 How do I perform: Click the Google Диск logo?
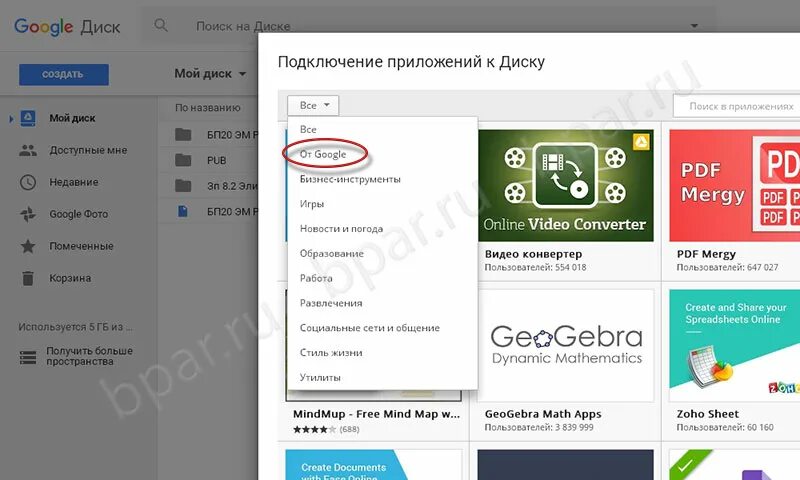67,27
